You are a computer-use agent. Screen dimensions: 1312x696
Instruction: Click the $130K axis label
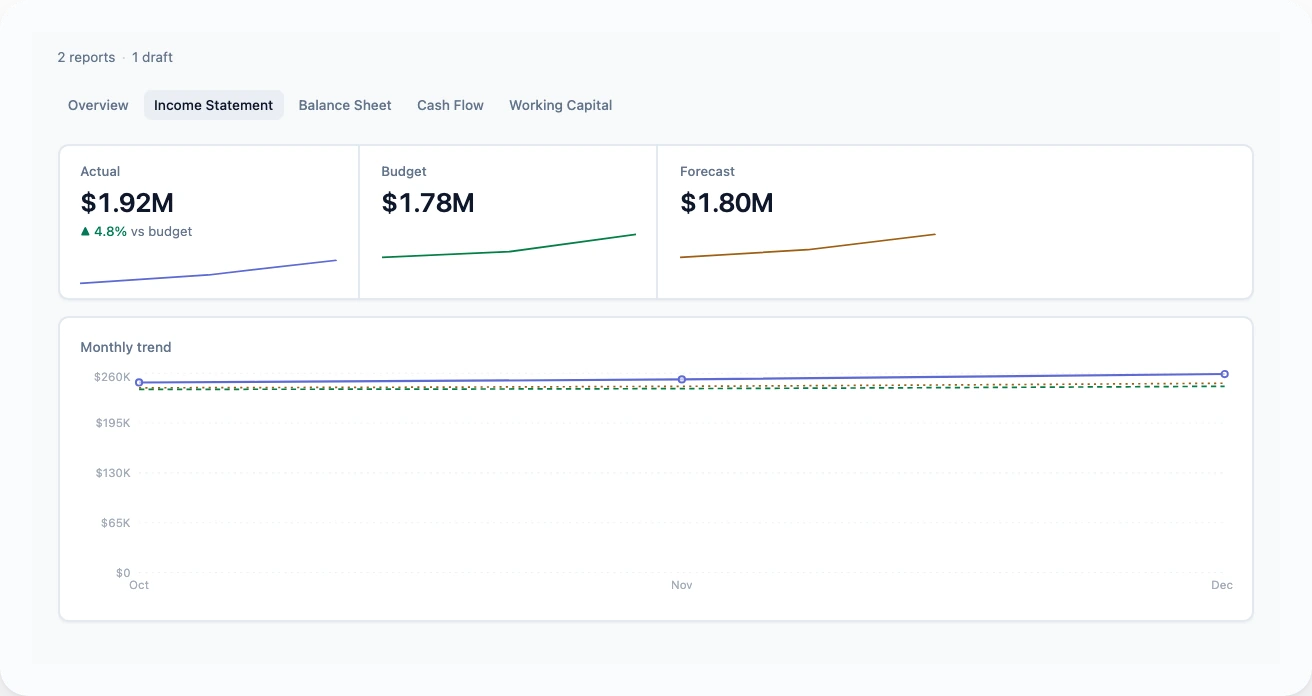tap(112, 473)
